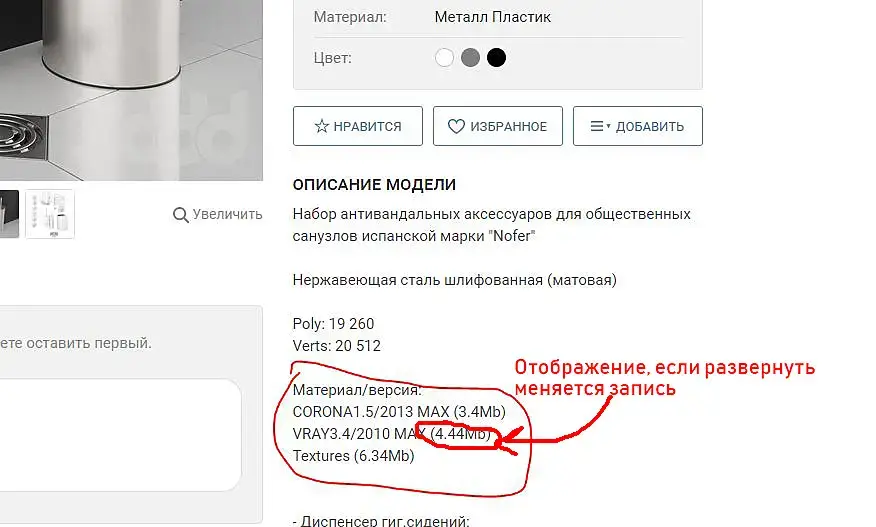Image resolution: width=876 pixels, height=527 pixels.
Task: Select the gray color swatch
Action: click(x=470, y=58)
